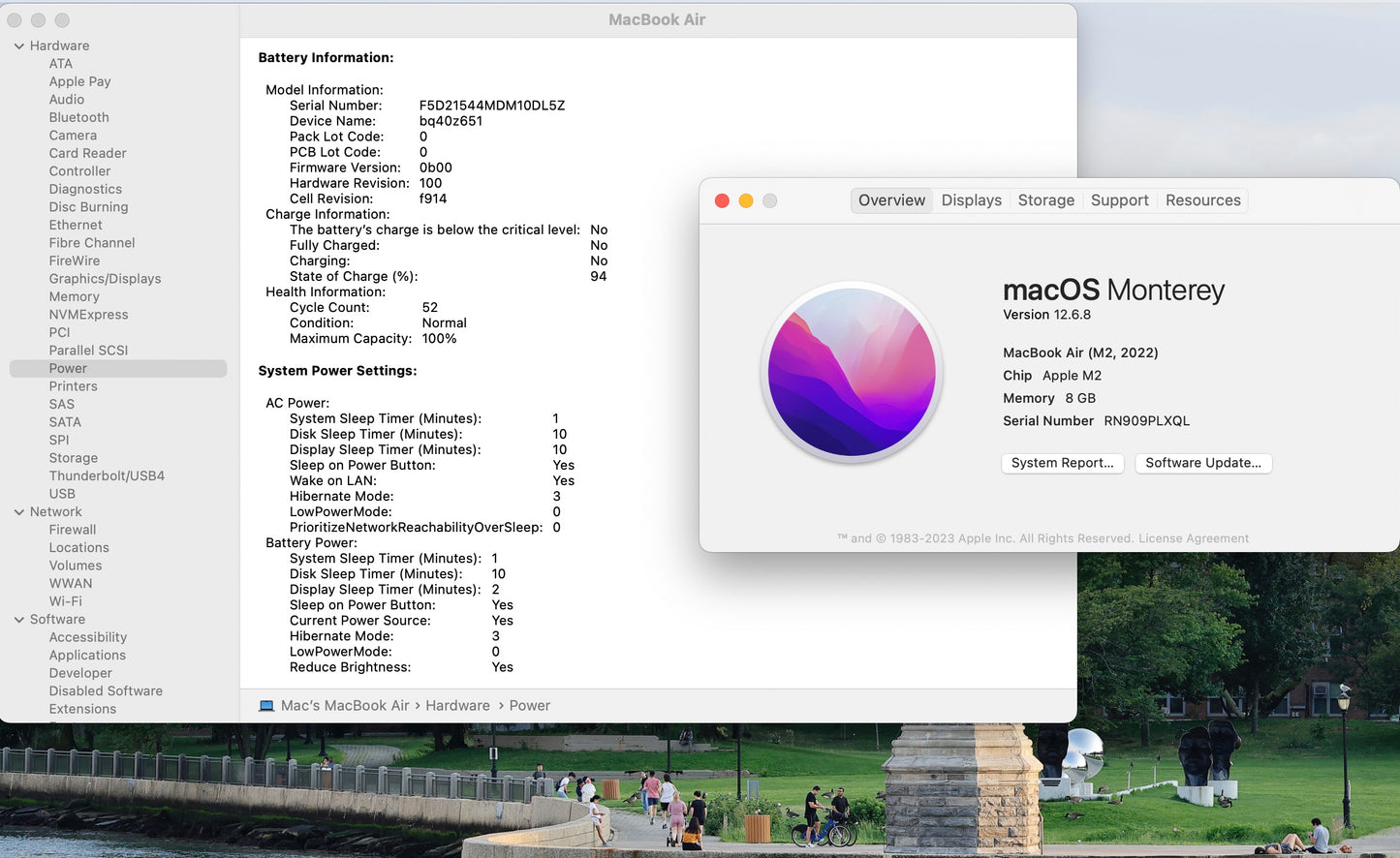1400x858 pixels.
Task: Select Disc Burning in the sidebar
Action: (x=89, y=207)
